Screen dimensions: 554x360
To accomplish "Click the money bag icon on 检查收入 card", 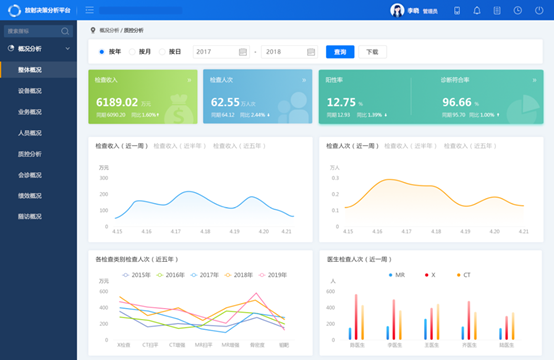I will click(x=179, y=109).
